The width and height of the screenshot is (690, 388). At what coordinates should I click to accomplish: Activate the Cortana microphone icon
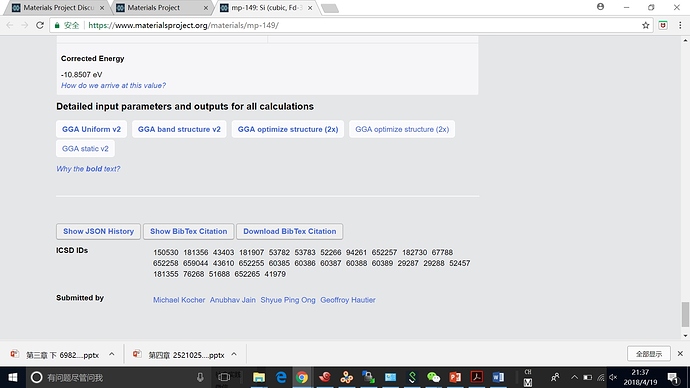point(200,377)
